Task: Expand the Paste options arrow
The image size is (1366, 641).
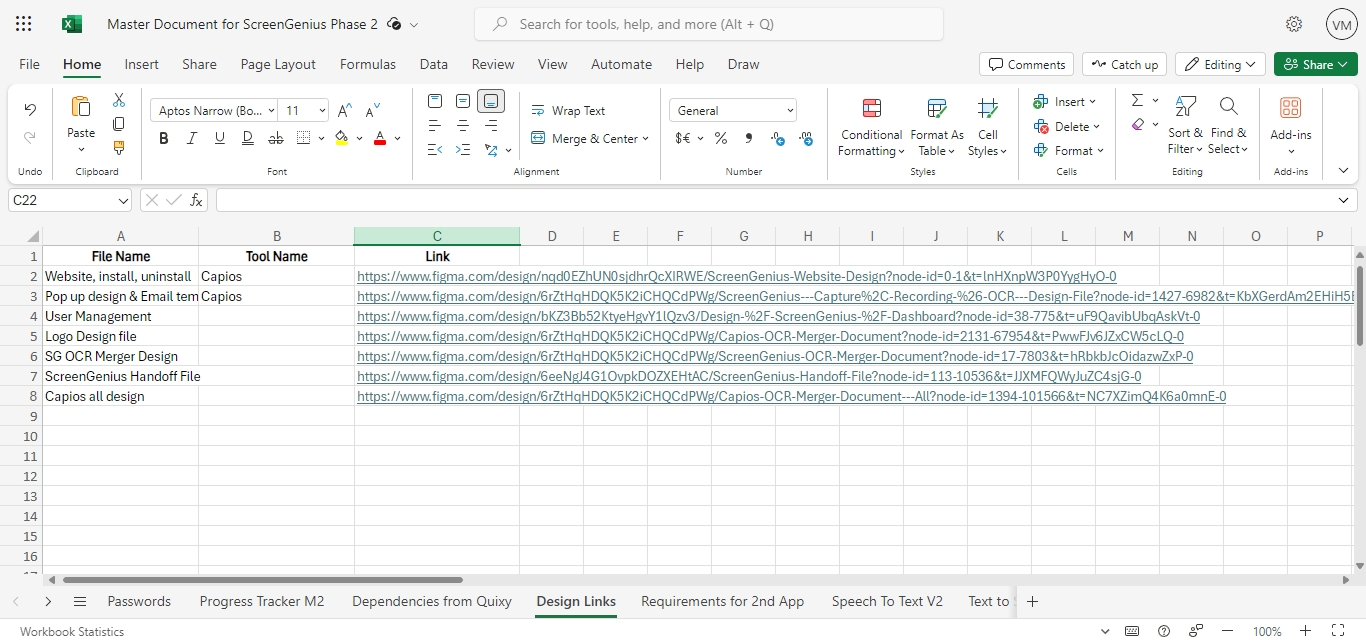Action: tap(81, 151)
